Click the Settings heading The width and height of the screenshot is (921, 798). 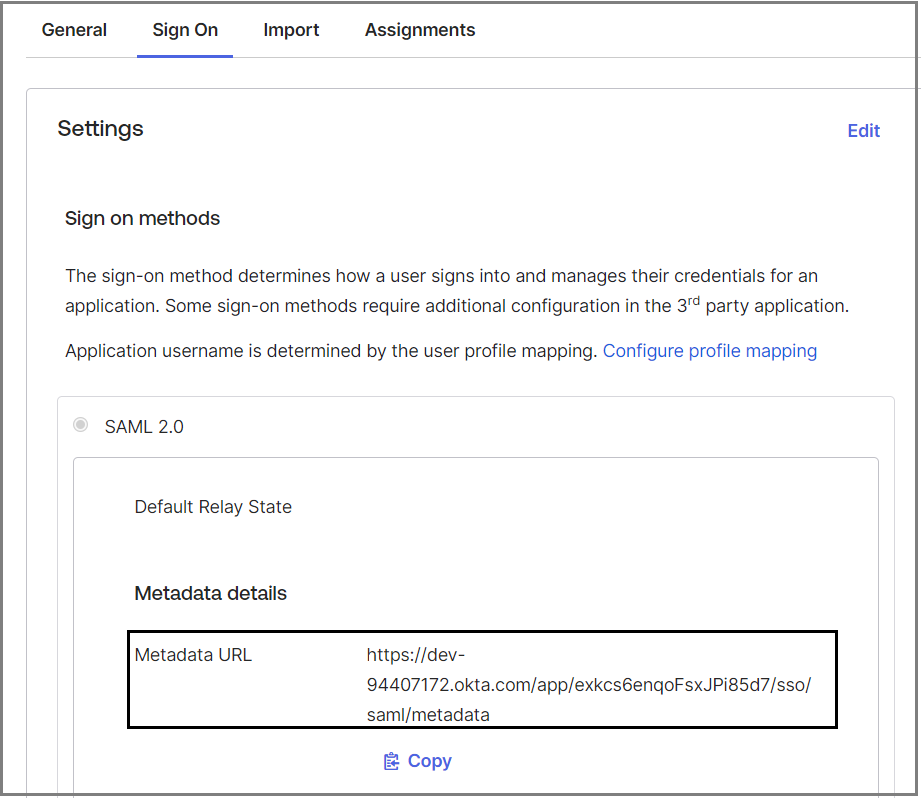coord(100,129)
